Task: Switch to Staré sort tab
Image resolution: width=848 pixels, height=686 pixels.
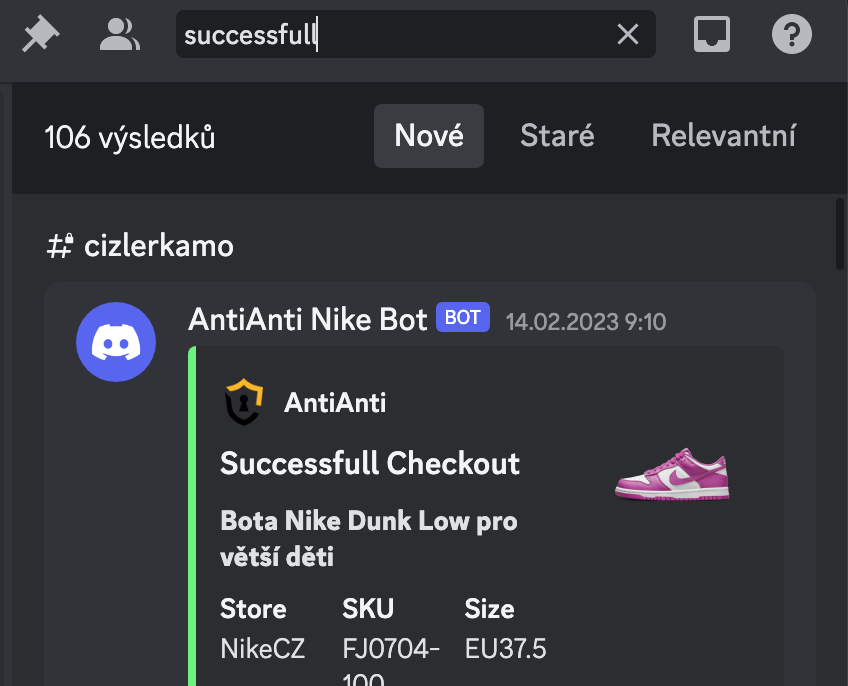Action: click(557, 136)
